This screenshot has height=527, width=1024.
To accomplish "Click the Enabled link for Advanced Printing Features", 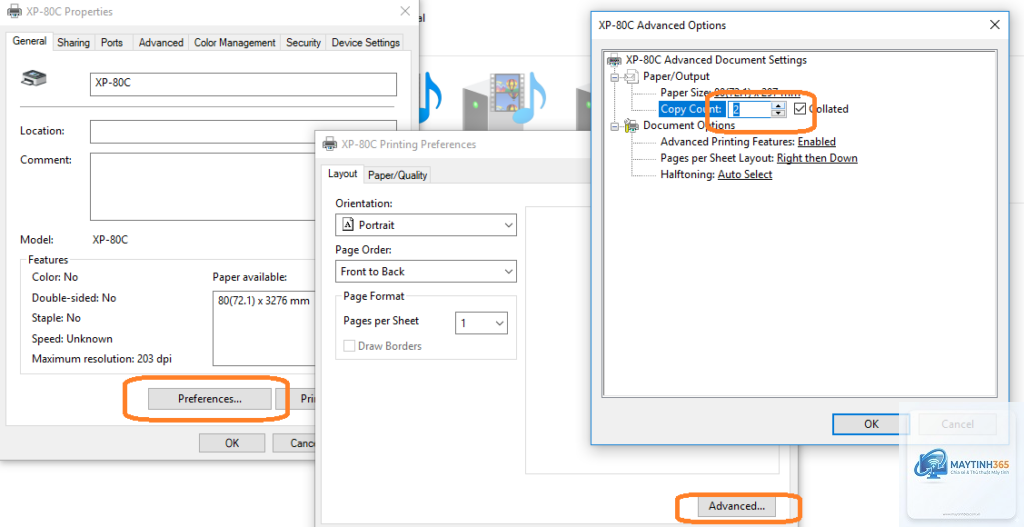I will coord(816,142).
